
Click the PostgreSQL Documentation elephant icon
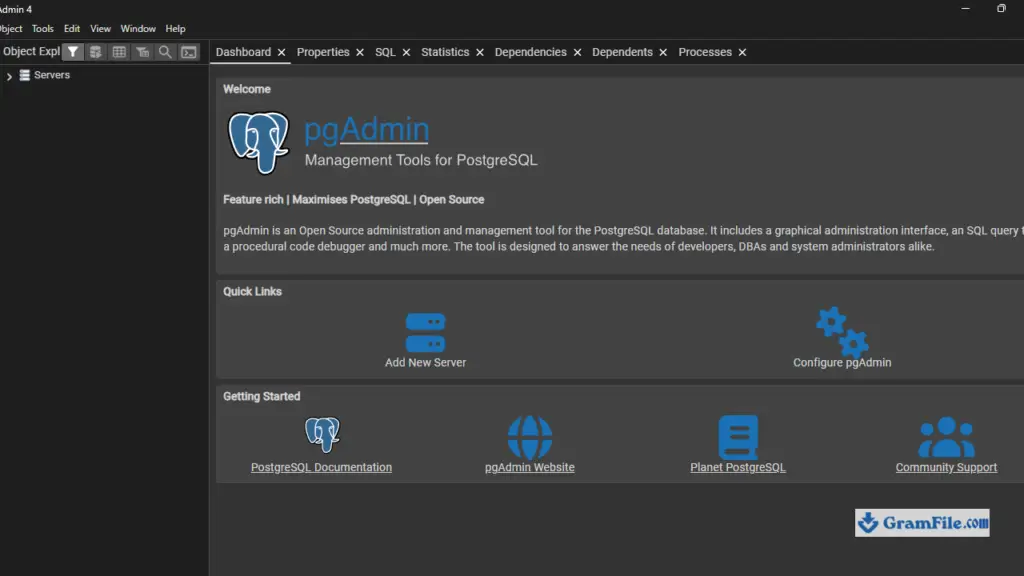(322, 434)
